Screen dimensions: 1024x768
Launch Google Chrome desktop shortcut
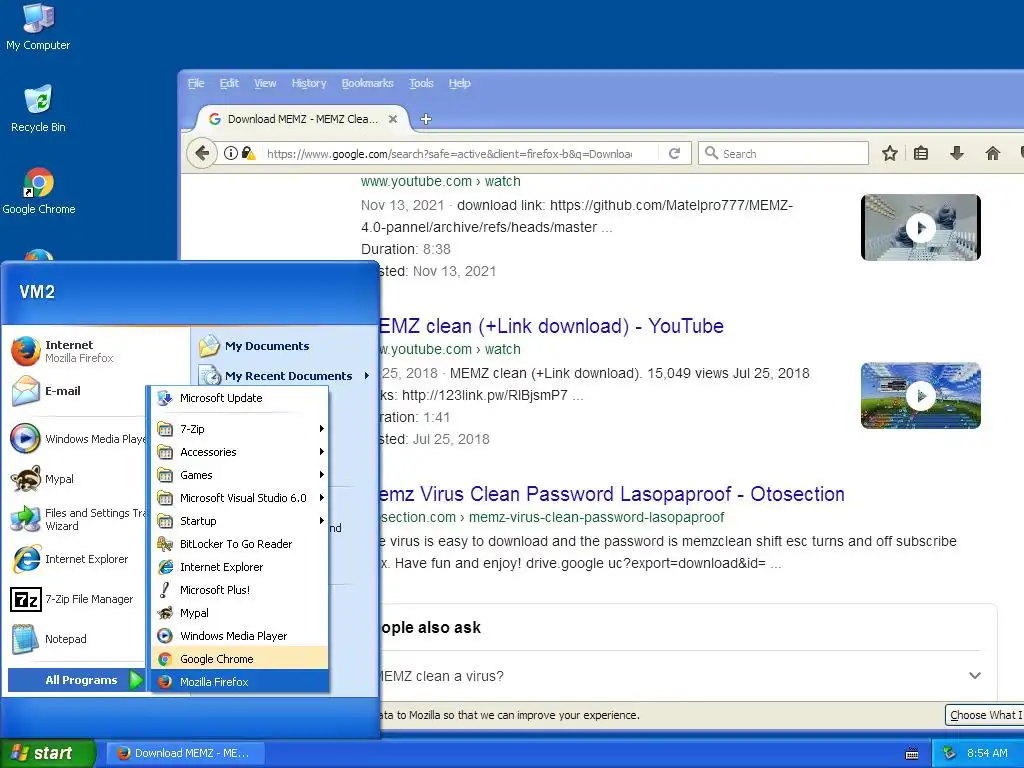coord(39,191)
